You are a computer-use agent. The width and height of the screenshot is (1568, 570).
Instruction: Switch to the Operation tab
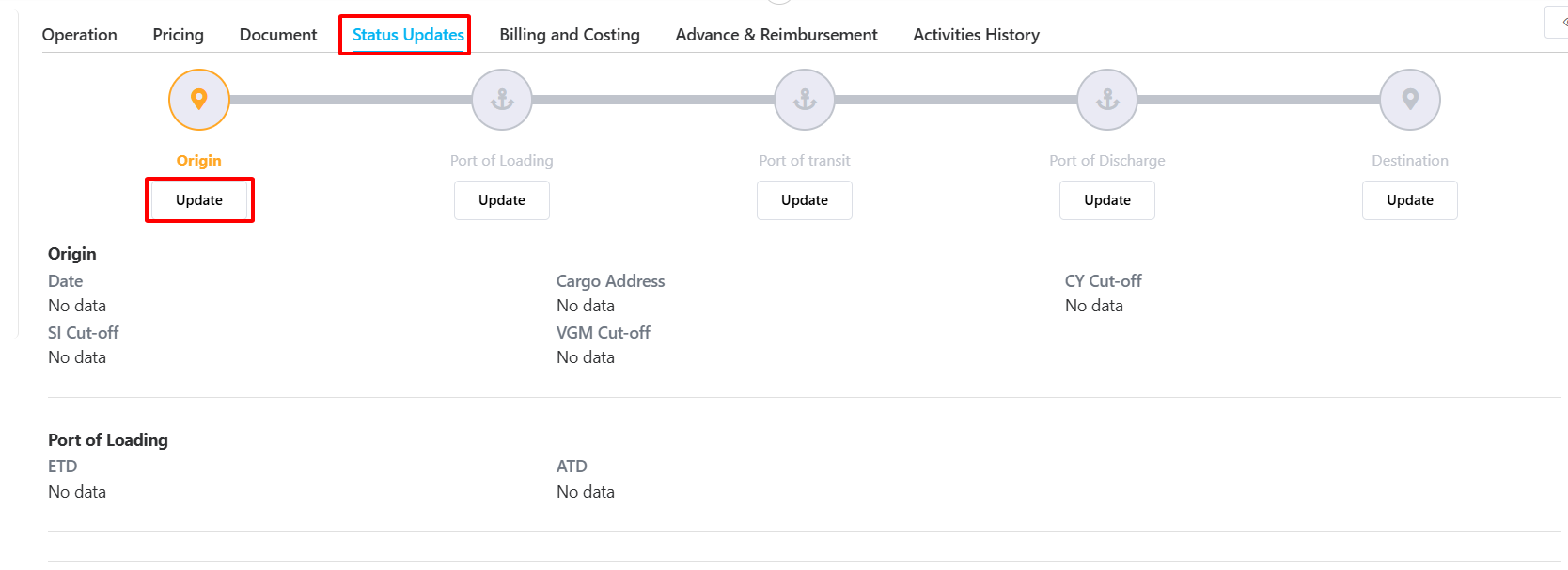coord(80,35)
